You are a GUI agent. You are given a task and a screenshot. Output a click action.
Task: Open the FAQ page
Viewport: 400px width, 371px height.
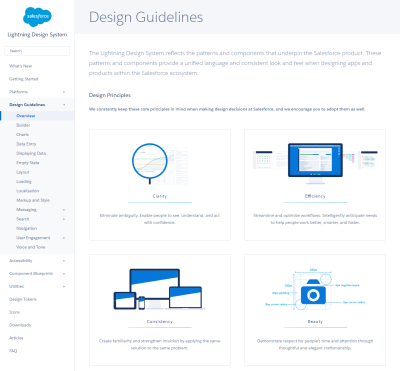(13, 351)
